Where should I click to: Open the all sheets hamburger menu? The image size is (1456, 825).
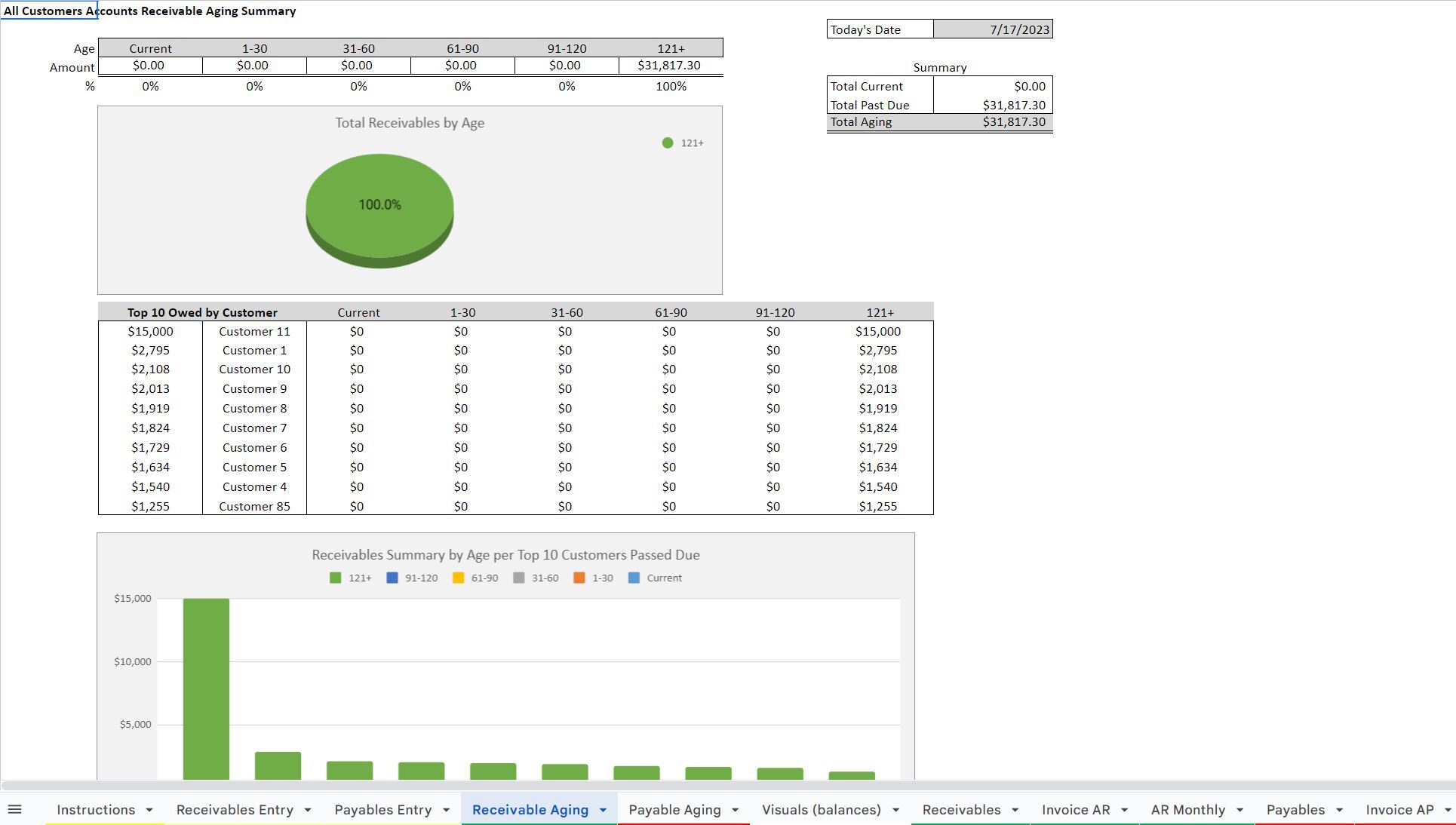click(x=14, y=810)
